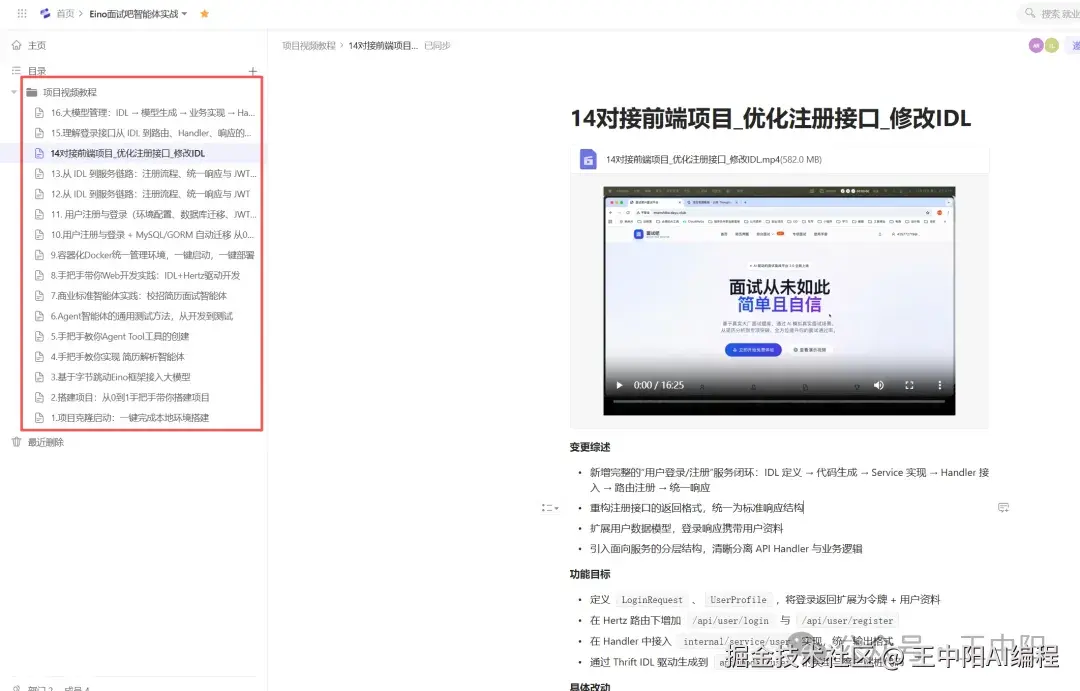1080x691 pixels.
Task: Click the page icon of document 16
Action: [39, 112]
